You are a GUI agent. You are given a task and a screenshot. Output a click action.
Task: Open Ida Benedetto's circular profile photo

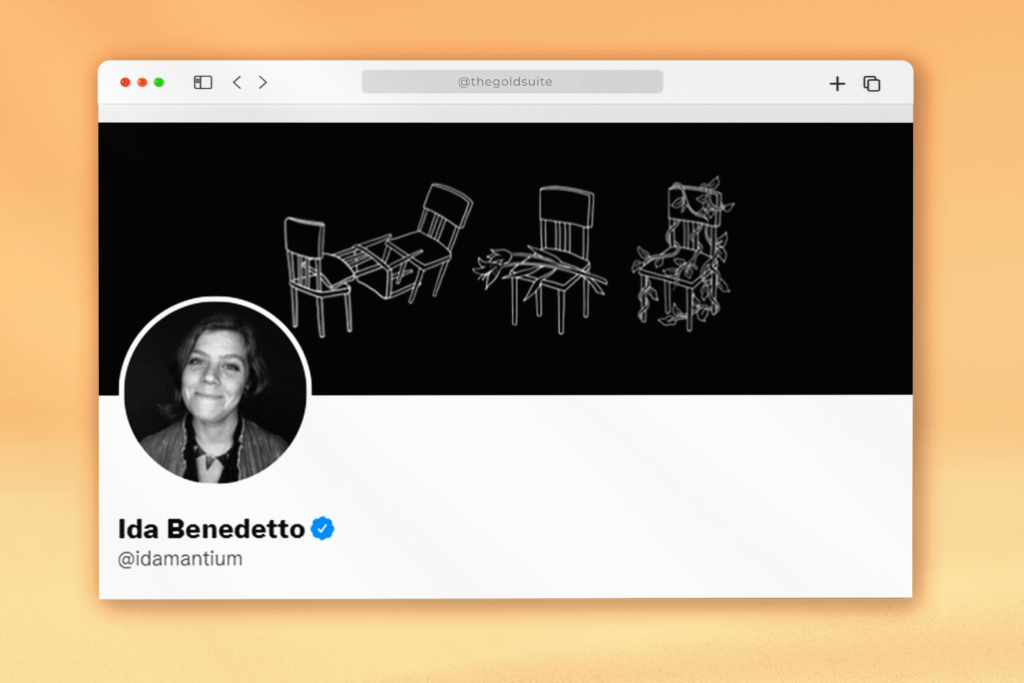(x=216, y=392)
